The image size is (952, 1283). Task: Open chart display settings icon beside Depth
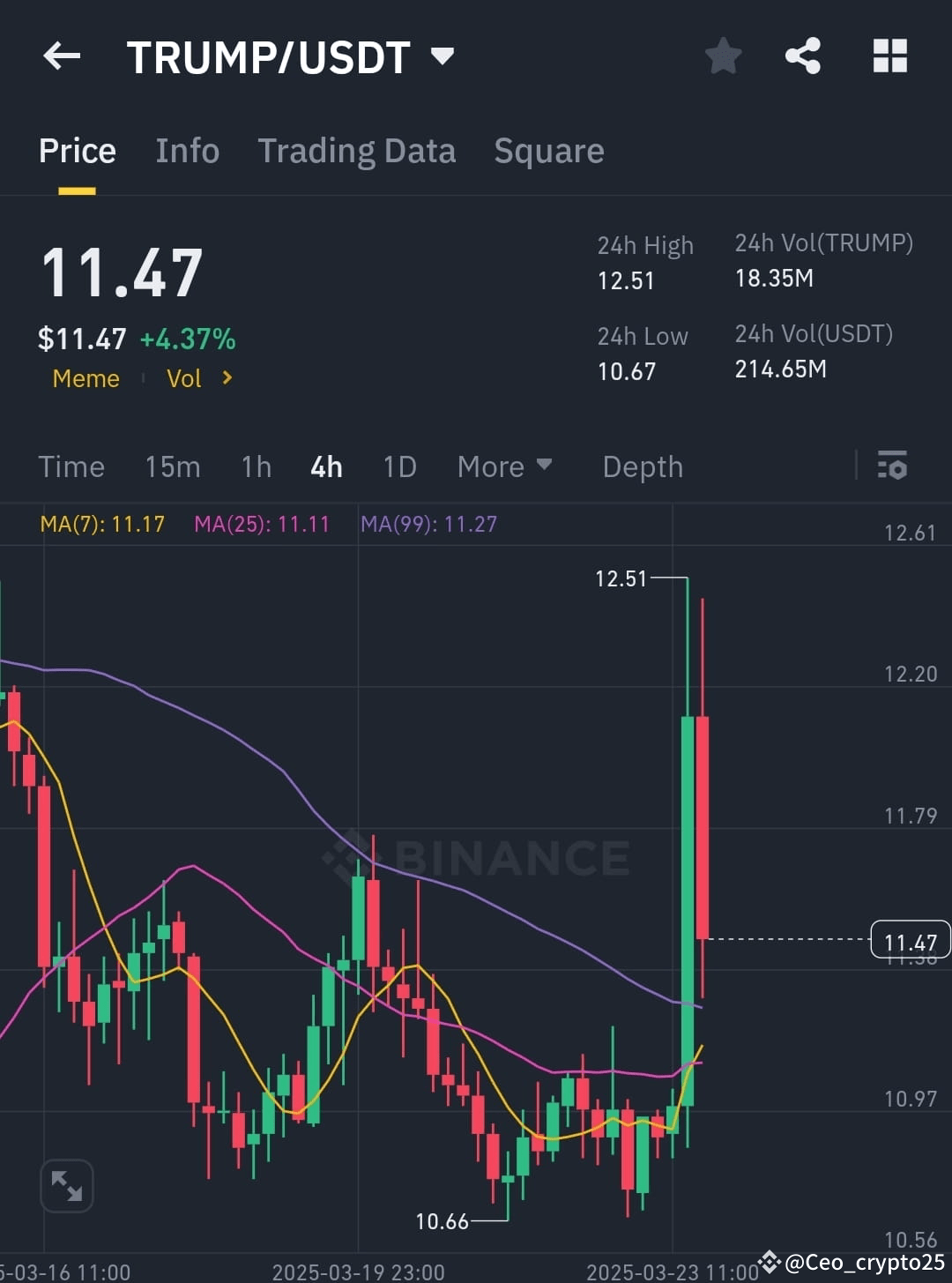[x=893, y=466]
